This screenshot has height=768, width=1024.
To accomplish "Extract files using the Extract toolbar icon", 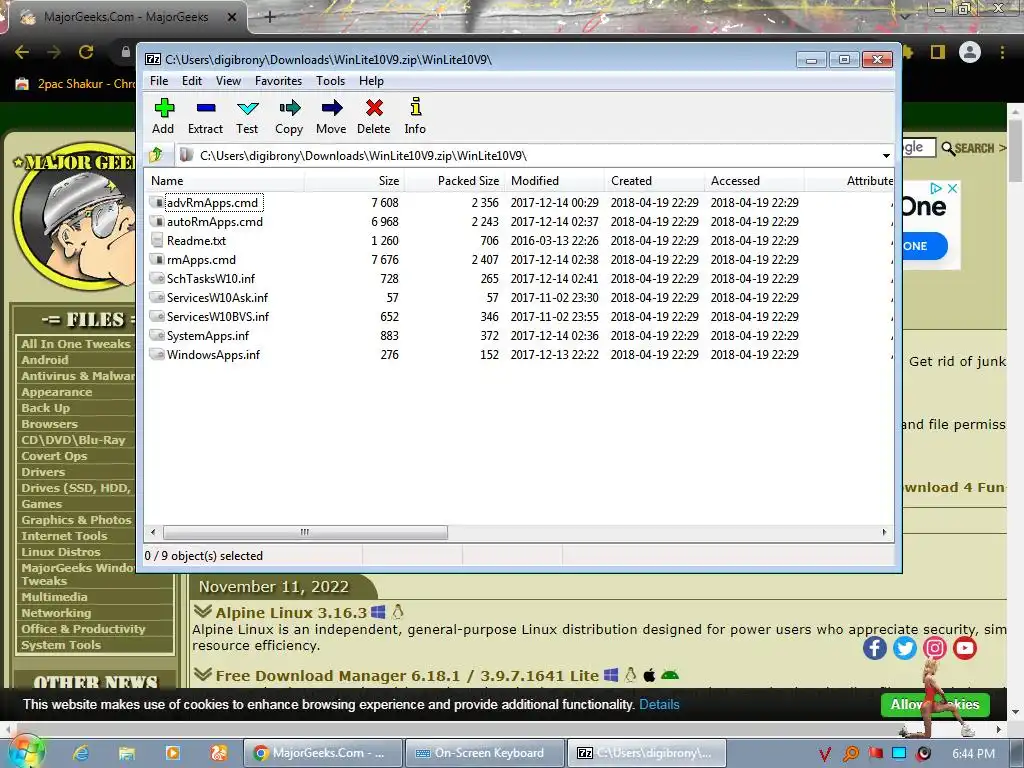I will tap(206, 116).
